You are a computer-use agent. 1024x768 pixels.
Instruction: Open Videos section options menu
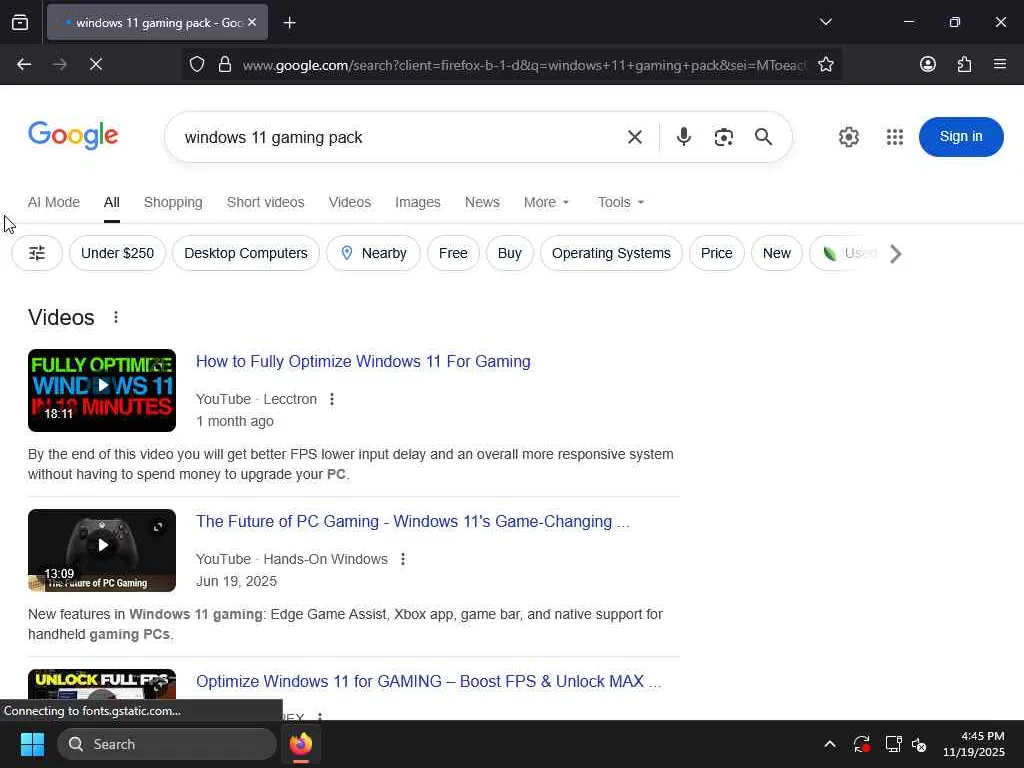(x=116, y=317)
